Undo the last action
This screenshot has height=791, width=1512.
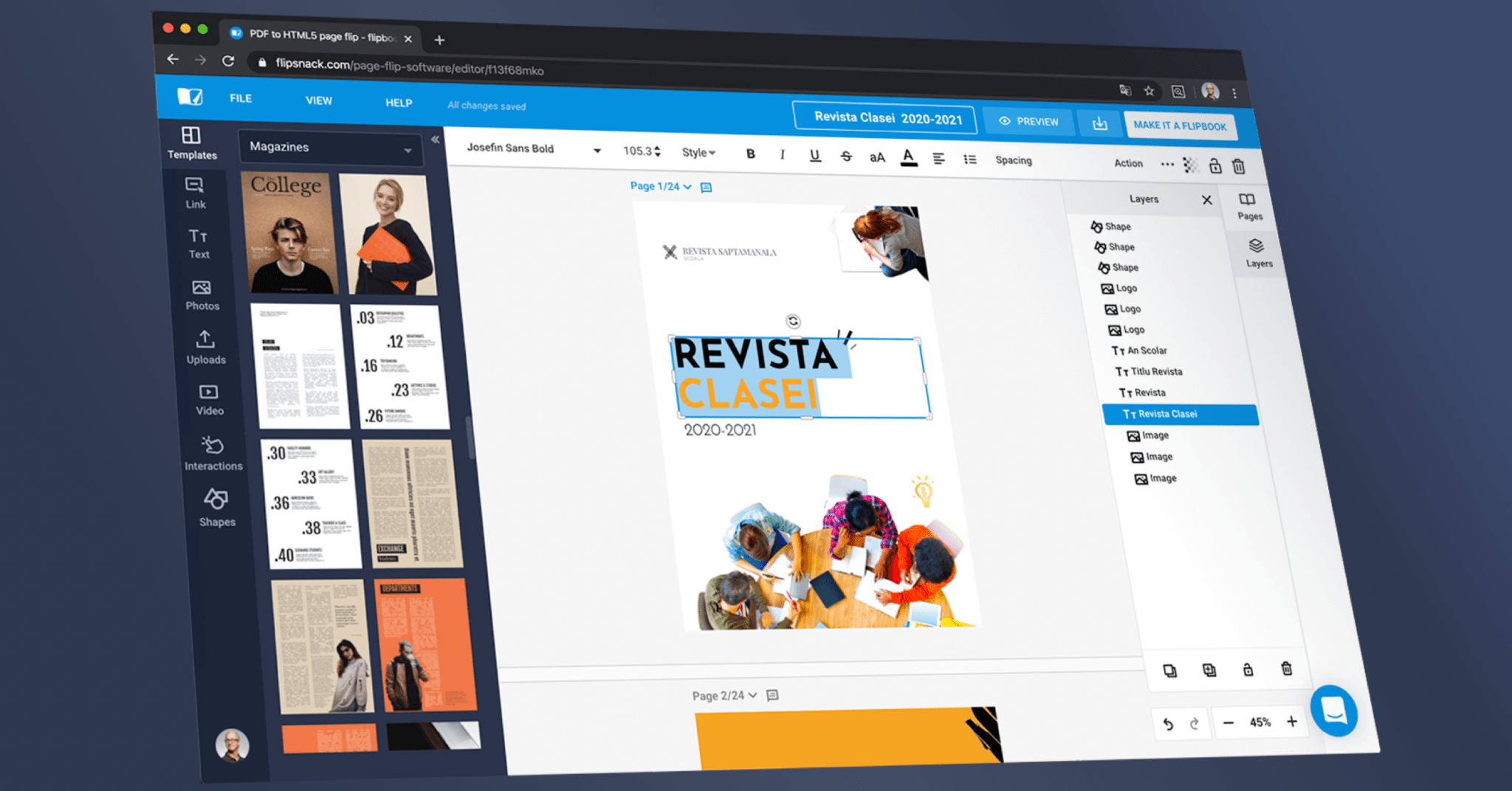coord(1168,723)
